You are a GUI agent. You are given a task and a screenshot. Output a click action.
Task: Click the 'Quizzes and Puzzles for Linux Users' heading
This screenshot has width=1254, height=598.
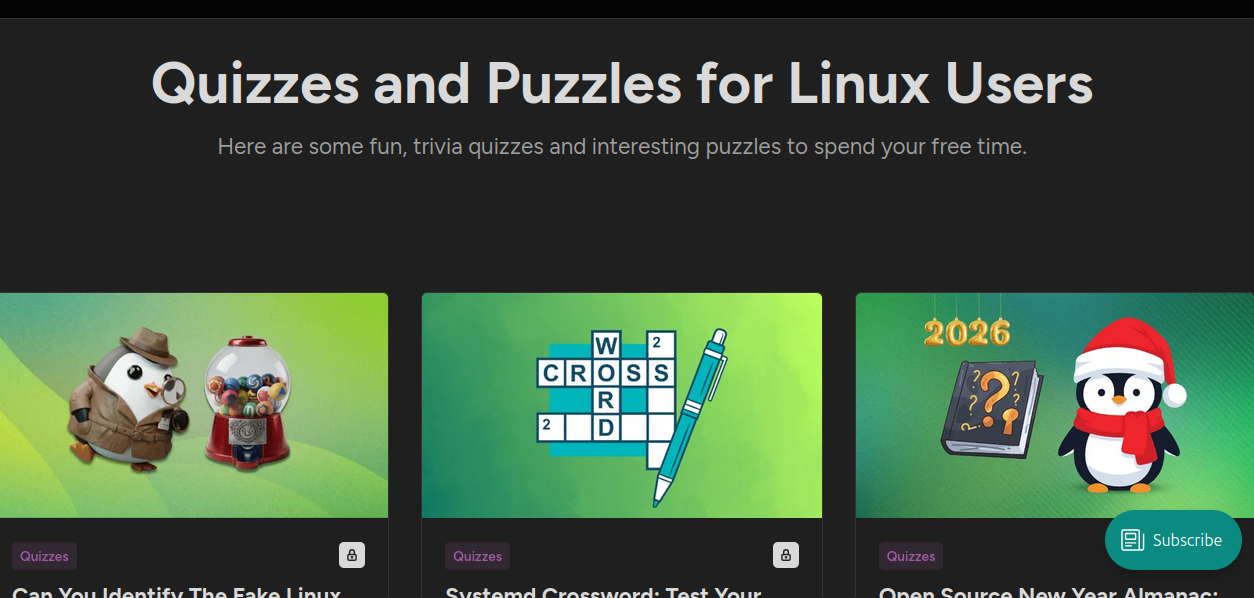pyautogui.click(x=622, y=83)
